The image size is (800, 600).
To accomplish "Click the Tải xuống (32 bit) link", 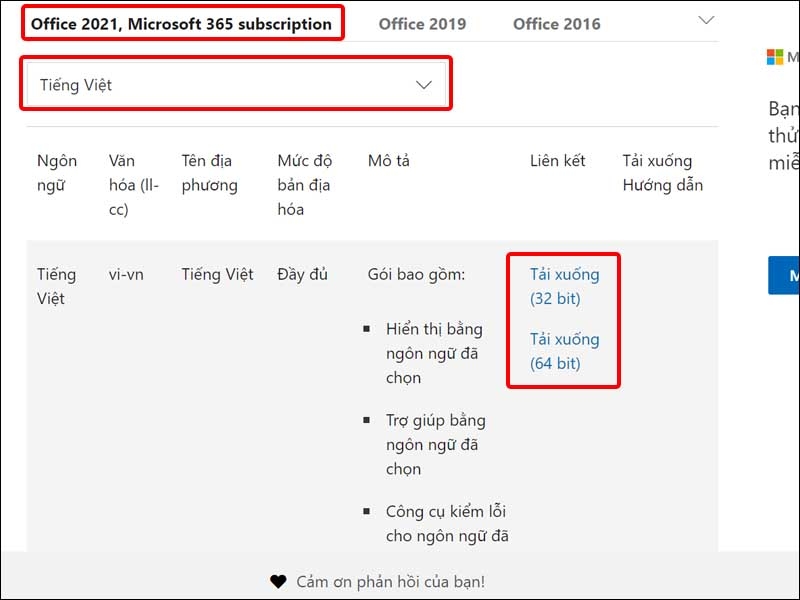I will point(564,286).
